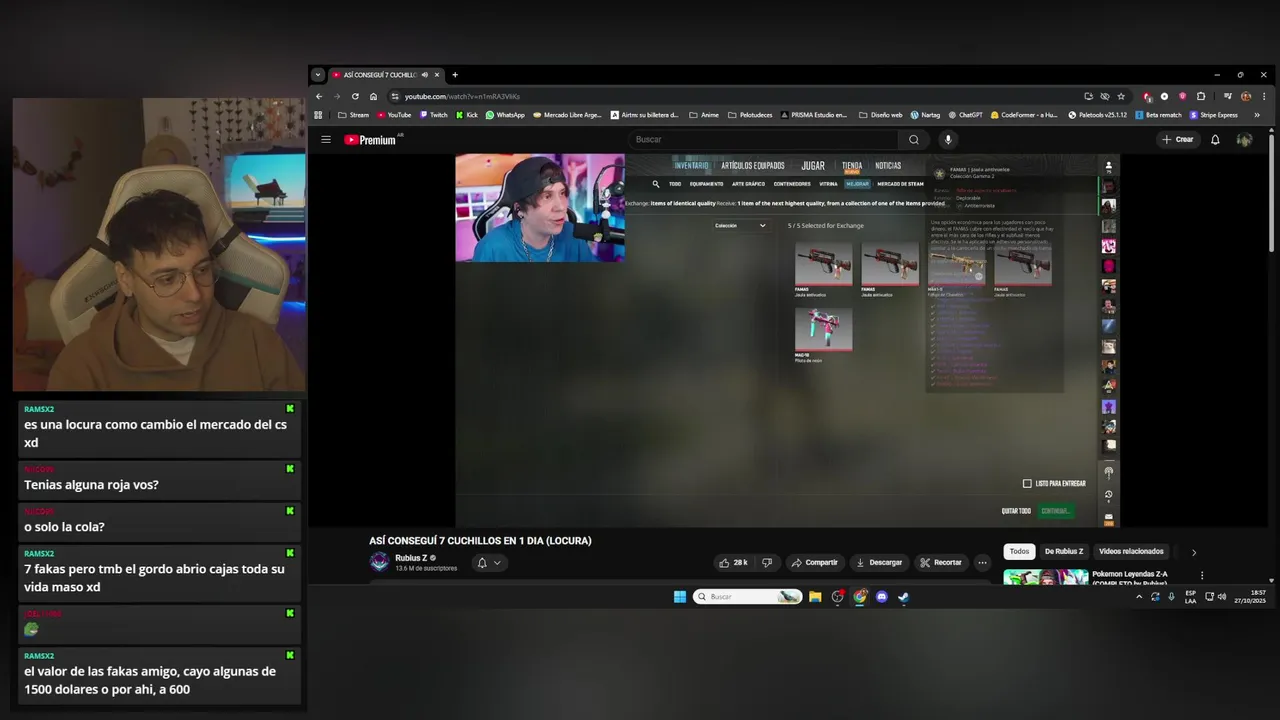1280x720 pixels.
Task: Click the Compartir button
Action: coord(814,563)
